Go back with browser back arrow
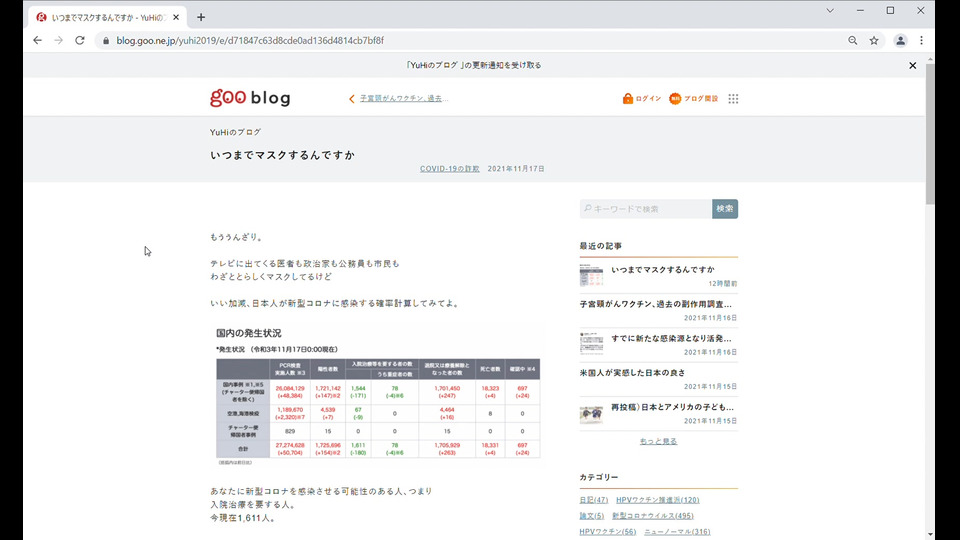Image resolution: width=960 pixels, height=540 pixels. click(37, 40)
